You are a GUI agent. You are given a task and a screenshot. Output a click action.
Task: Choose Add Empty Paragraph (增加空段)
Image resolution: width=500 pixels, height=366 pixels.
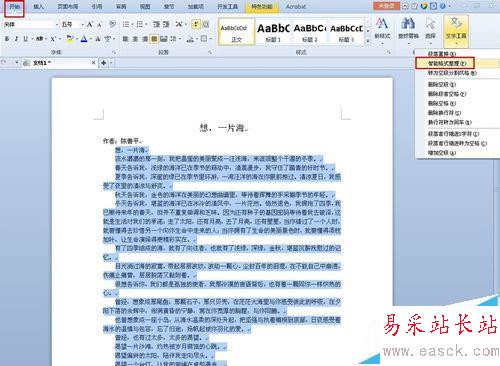(442, 153)
